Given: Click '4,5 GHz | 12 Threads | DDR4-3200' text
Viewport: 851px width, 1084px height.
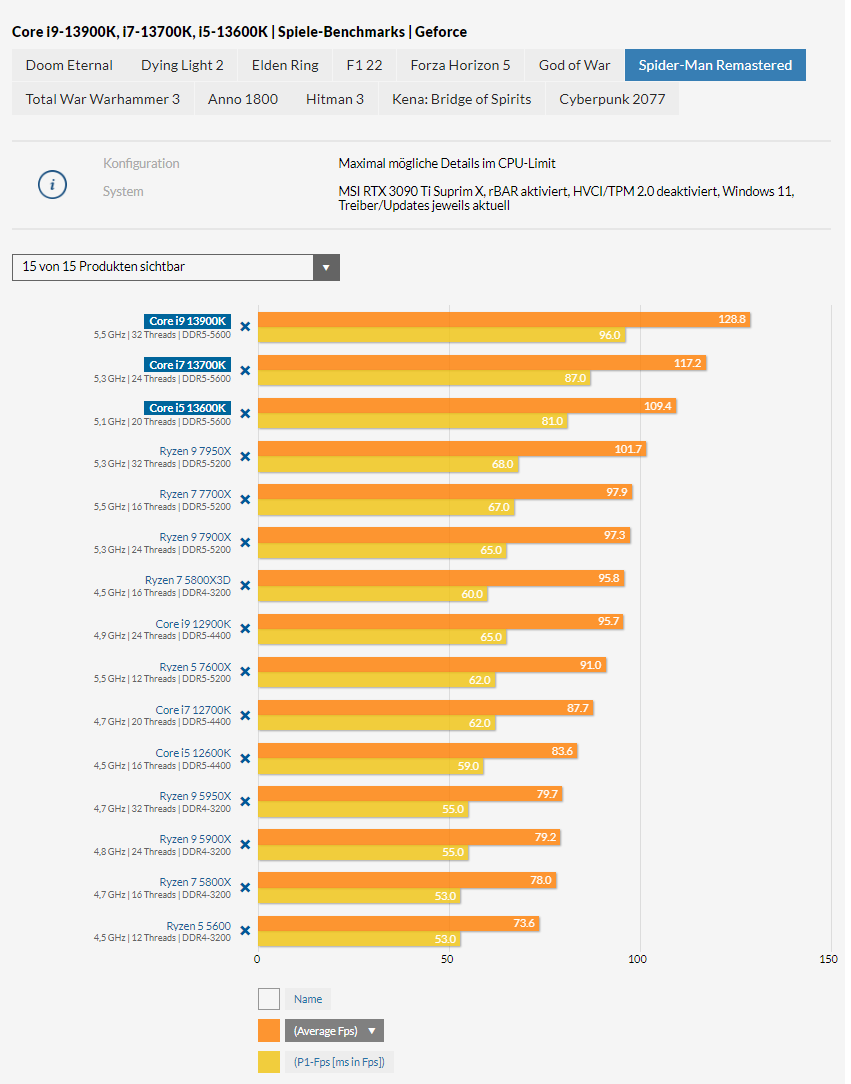Looking at the screenshot, I should point(162,938).
